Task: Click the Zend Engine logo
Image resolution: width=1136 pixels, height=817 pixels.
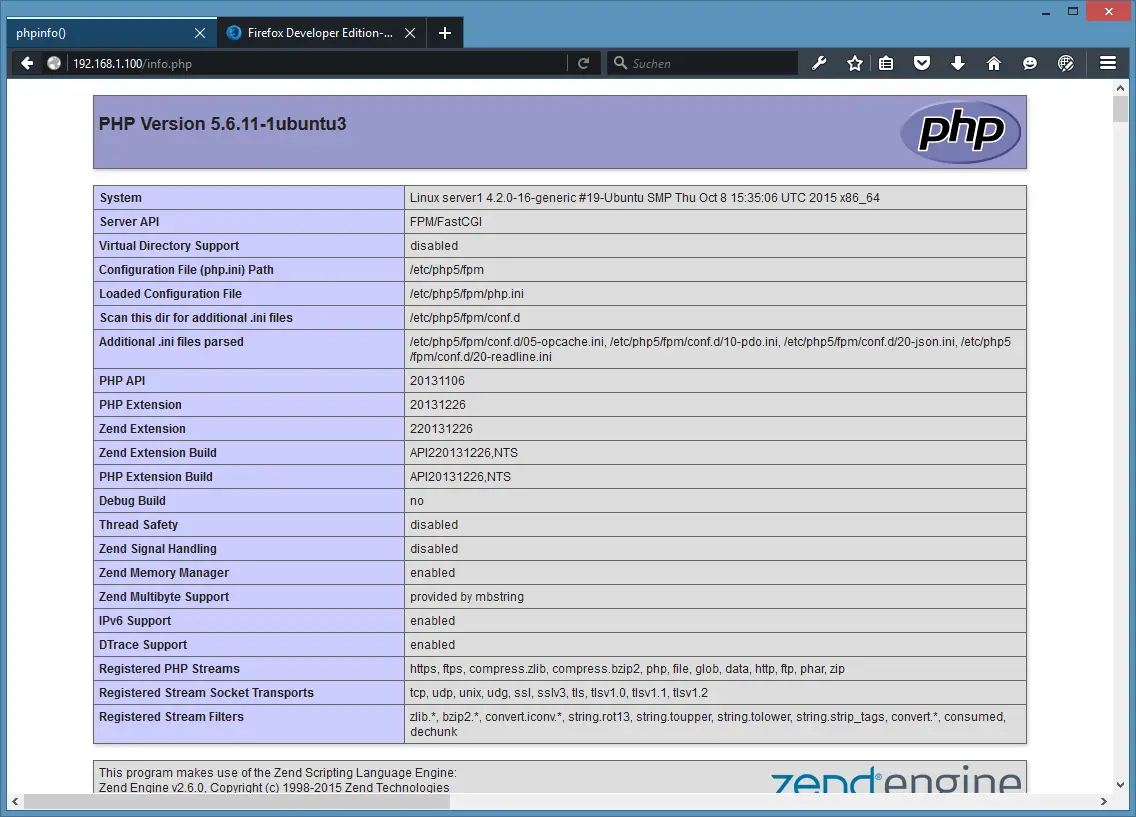Action: tap(896, 779)
